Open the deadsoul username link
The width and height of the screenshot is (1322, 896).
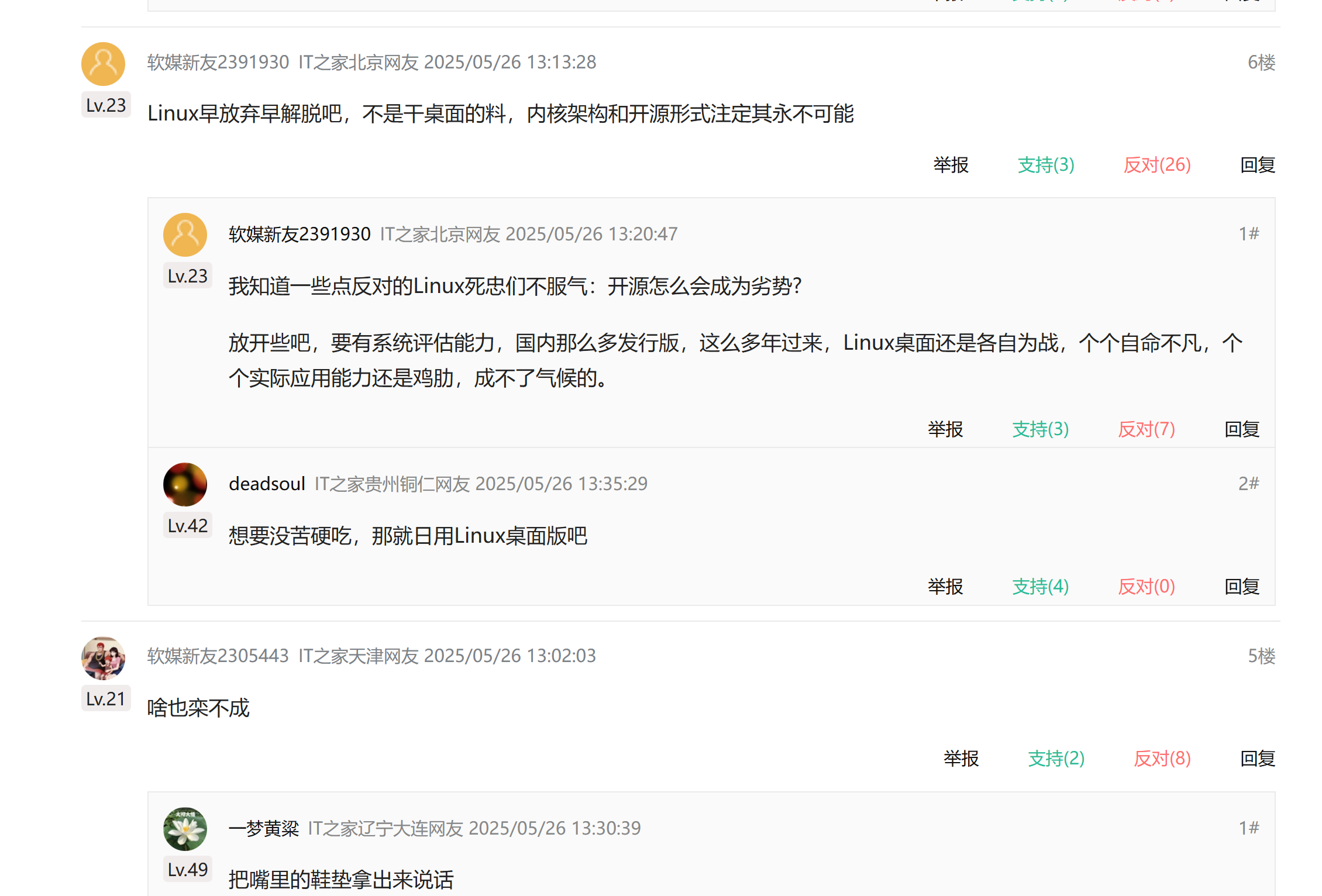(x=267, y=484)
